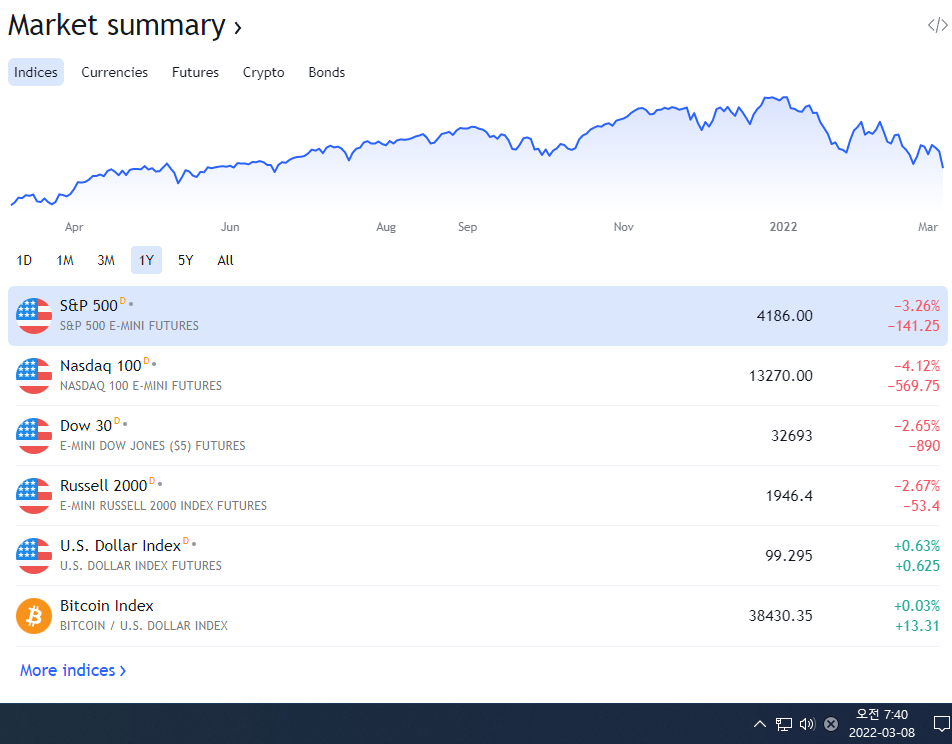Set chart range to 3M
The image size is (952, 744).
(106, 261)
